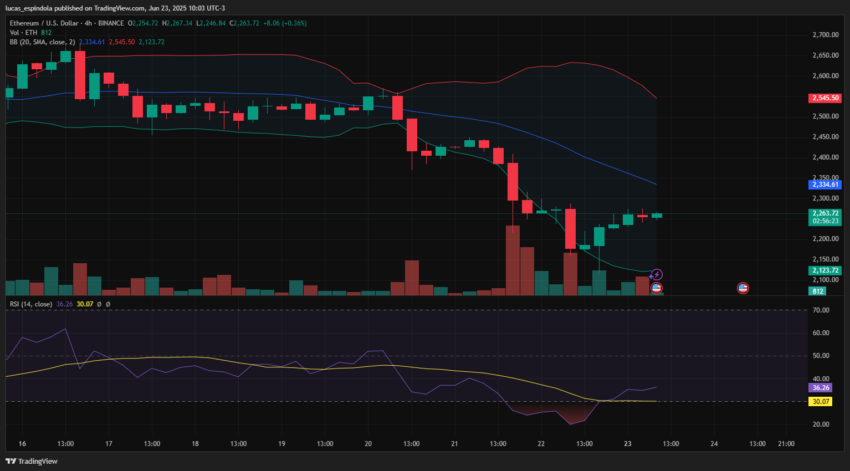Click the 22 date label on time axis
Screen dimensions: 850x471
pos(541,443)
